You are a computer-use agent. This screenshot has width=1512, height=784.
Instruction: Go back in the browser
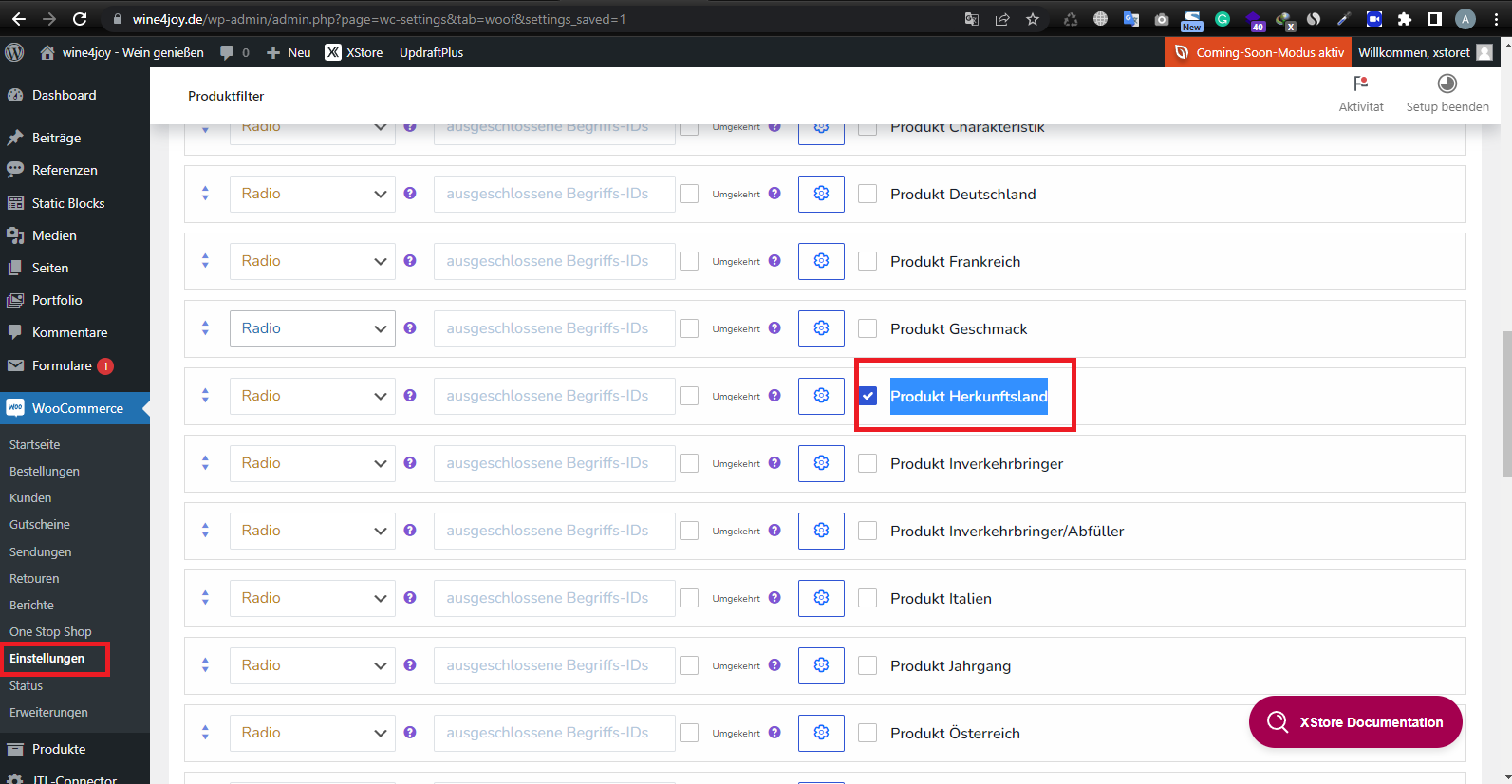coord(19,19)
